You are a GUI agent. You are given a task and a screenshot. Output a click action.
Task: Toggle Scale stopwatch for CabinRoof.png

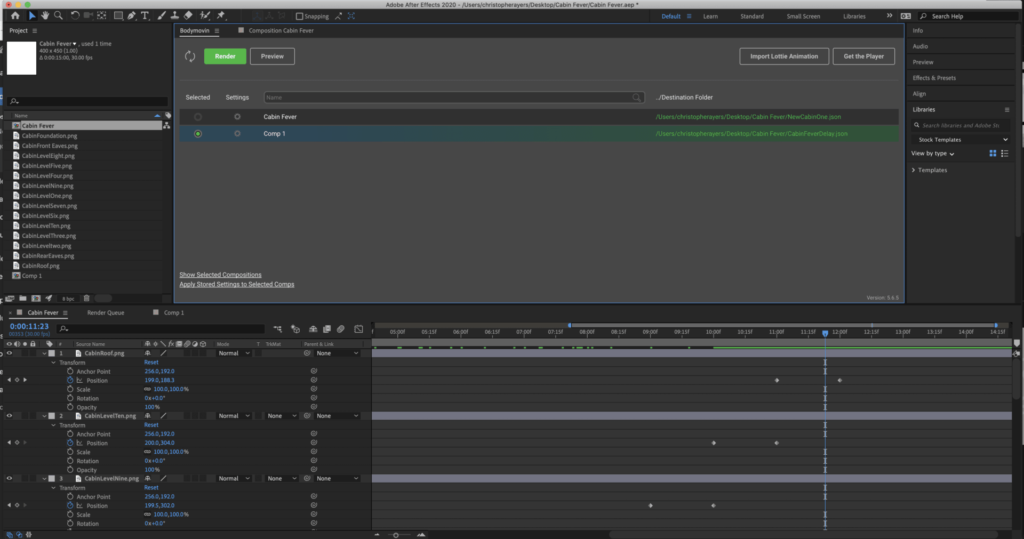point(70,389)
